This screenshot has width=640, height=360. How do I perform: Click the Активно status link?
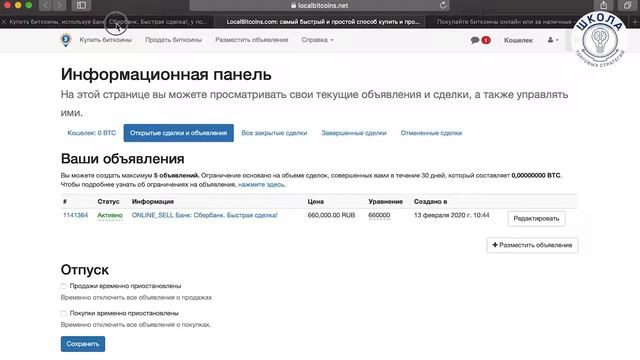pos(110,215)
